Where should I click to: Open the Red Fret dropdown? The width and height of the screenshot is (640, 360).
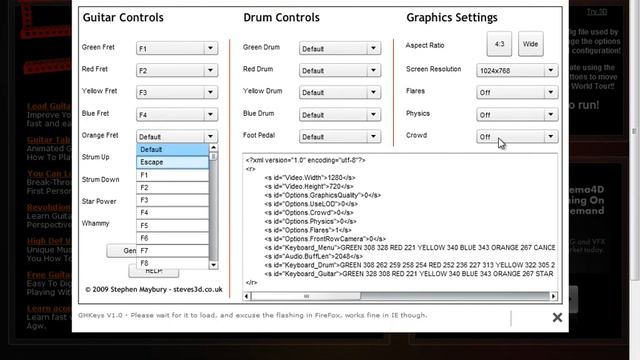177,70
